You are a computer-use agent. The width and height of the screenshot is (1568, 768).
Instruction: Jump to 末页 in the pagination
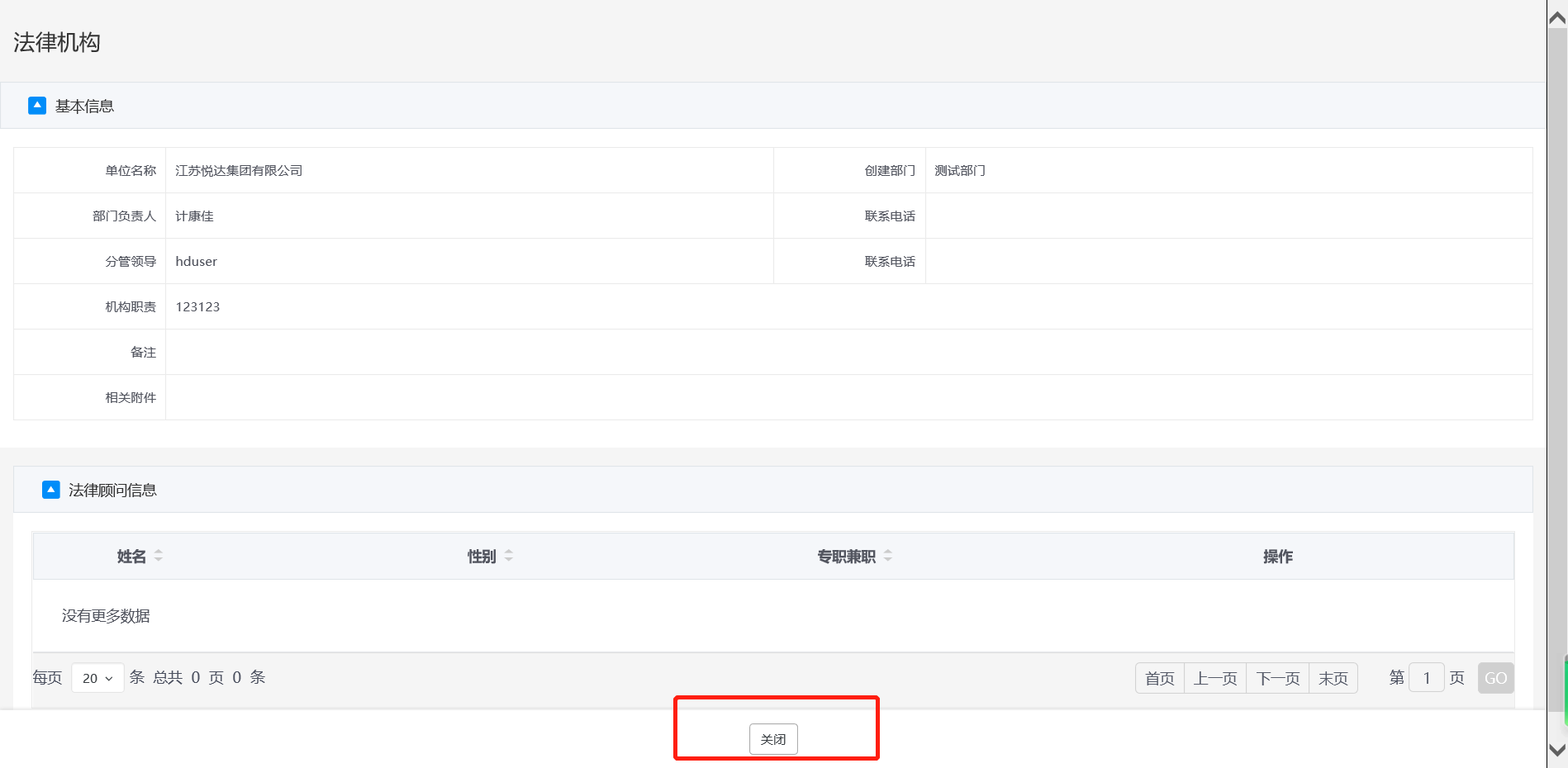1333,678
